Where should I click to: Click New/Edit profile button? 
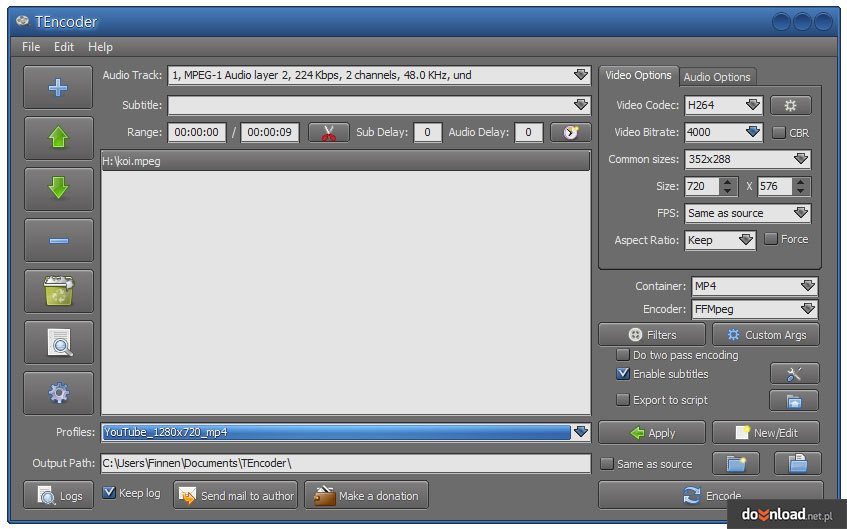[766, 433]
